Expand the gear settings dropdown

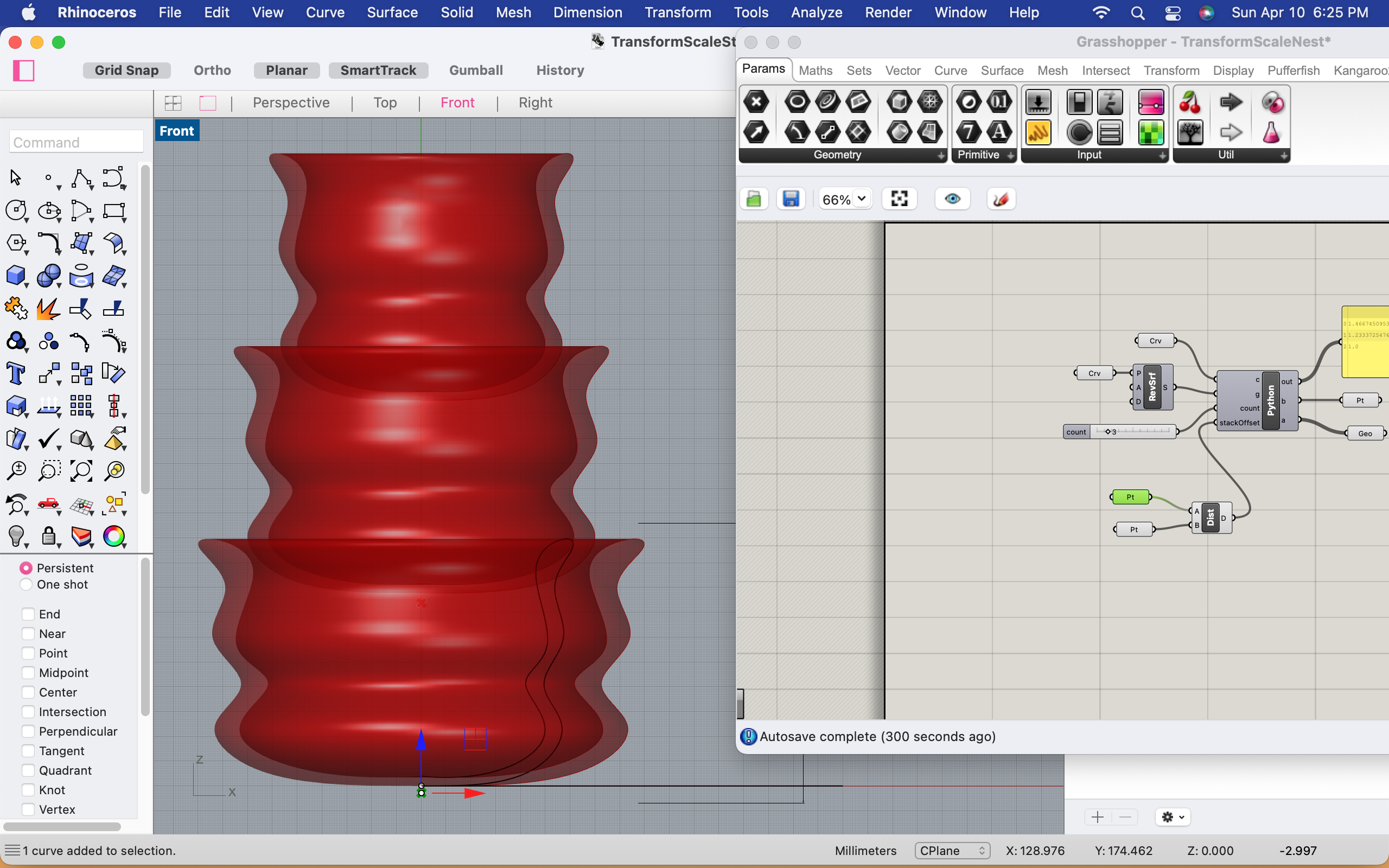point(1173,817)
